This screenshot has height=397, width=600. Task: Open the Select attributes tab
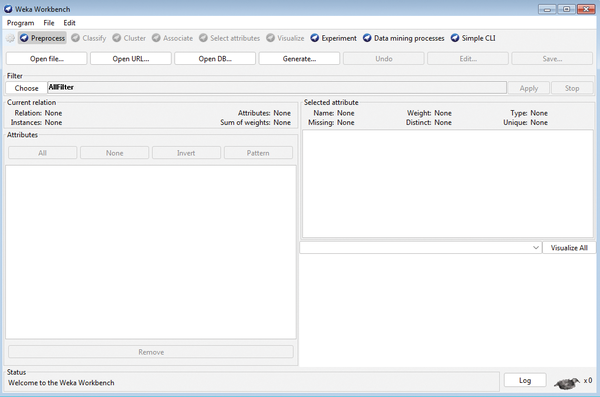(x=229, y=38)
